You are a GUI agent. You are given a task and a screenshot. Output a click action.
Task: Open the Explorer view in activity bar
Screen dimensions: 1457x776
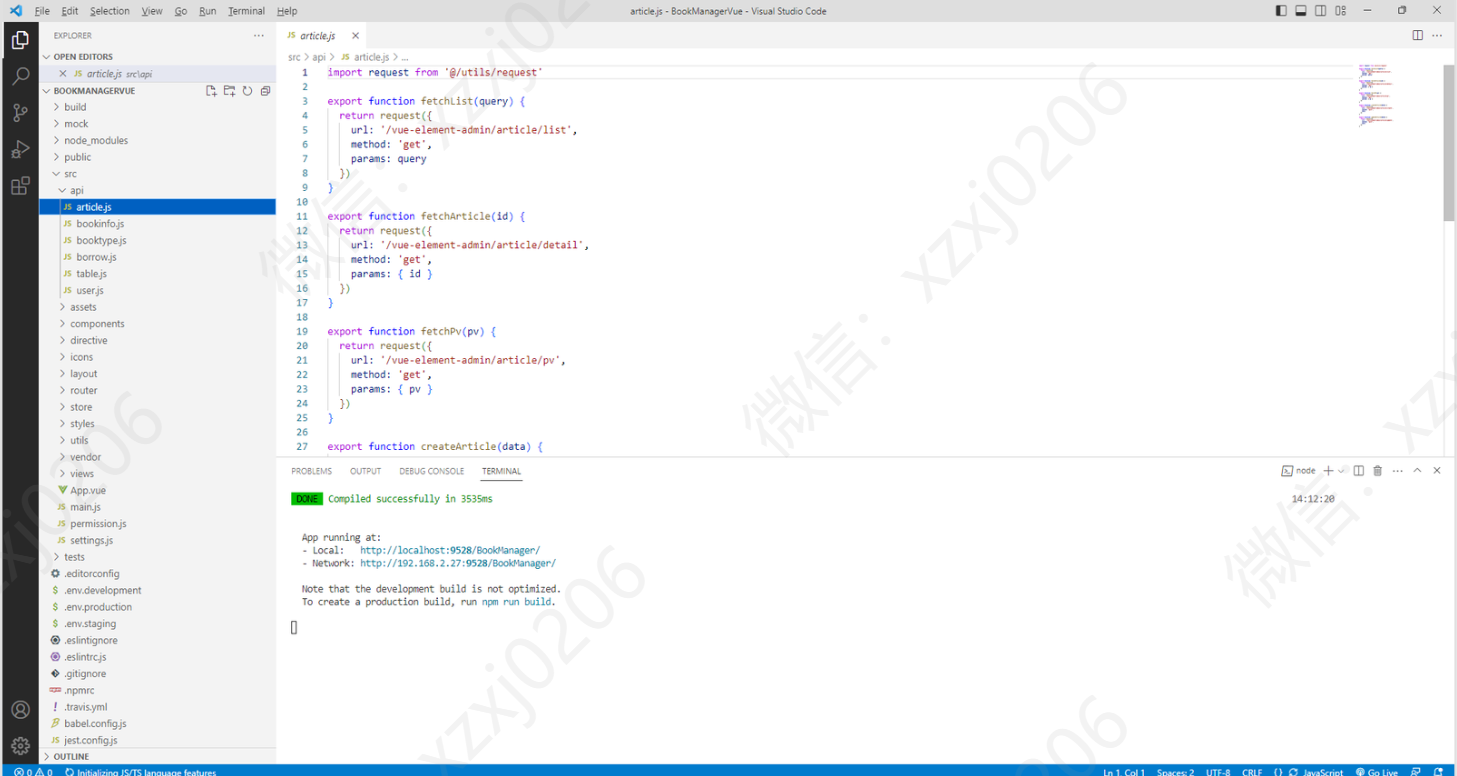coord(20,40)
